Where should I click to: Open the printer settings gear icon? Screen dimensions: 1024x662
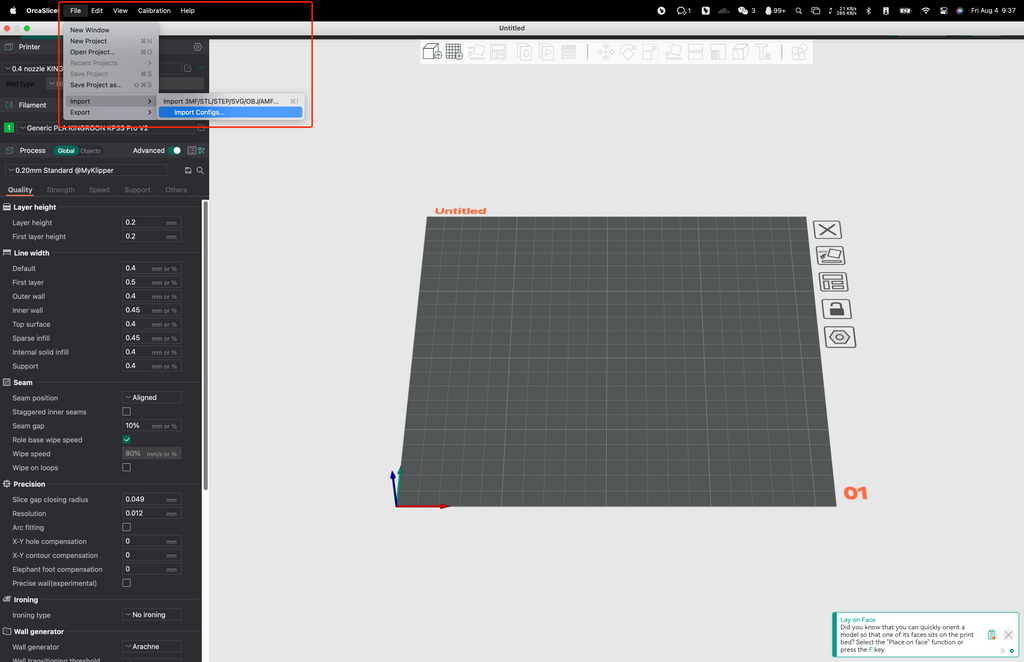coord(197,47)
